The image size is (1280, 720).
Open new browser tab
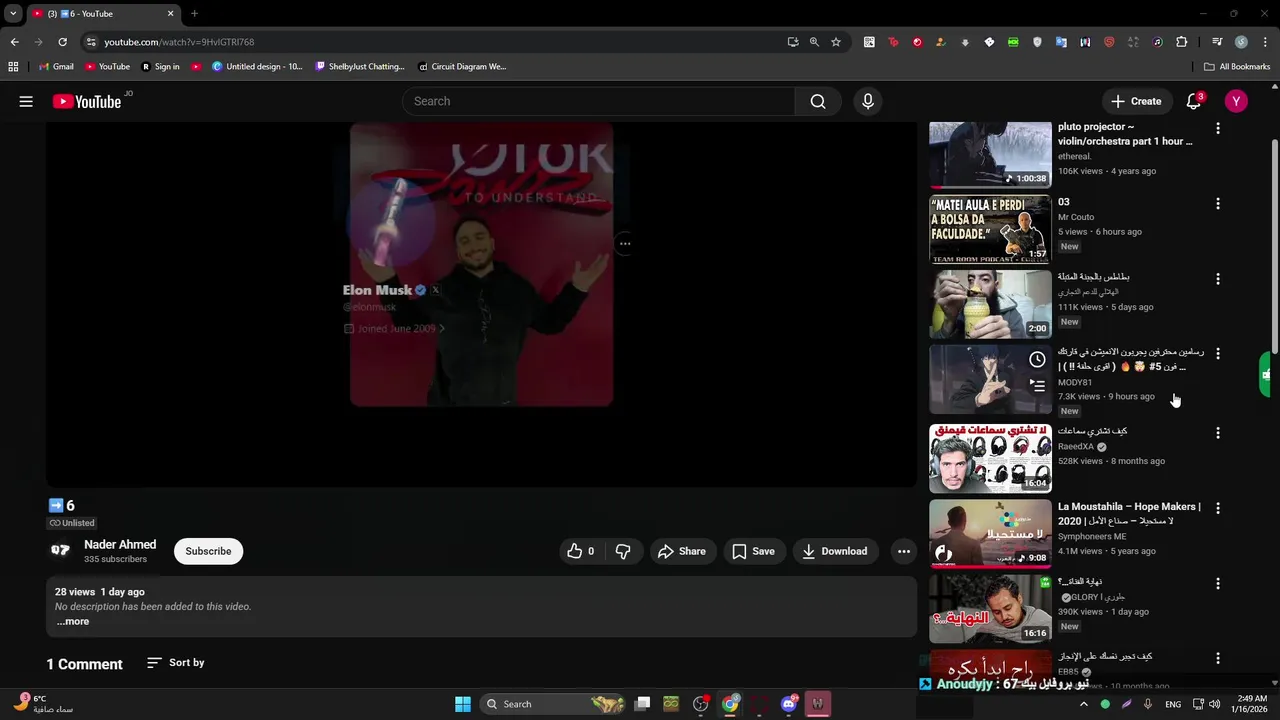194,14
